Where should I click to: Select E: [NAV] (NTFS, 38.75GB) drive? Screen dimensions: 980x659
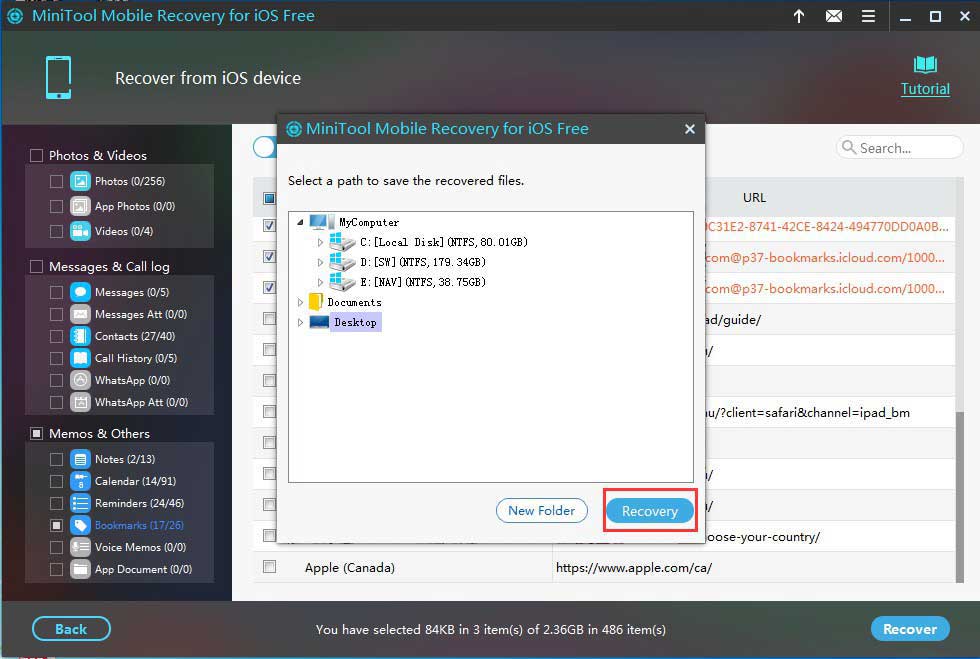point(422,282)
